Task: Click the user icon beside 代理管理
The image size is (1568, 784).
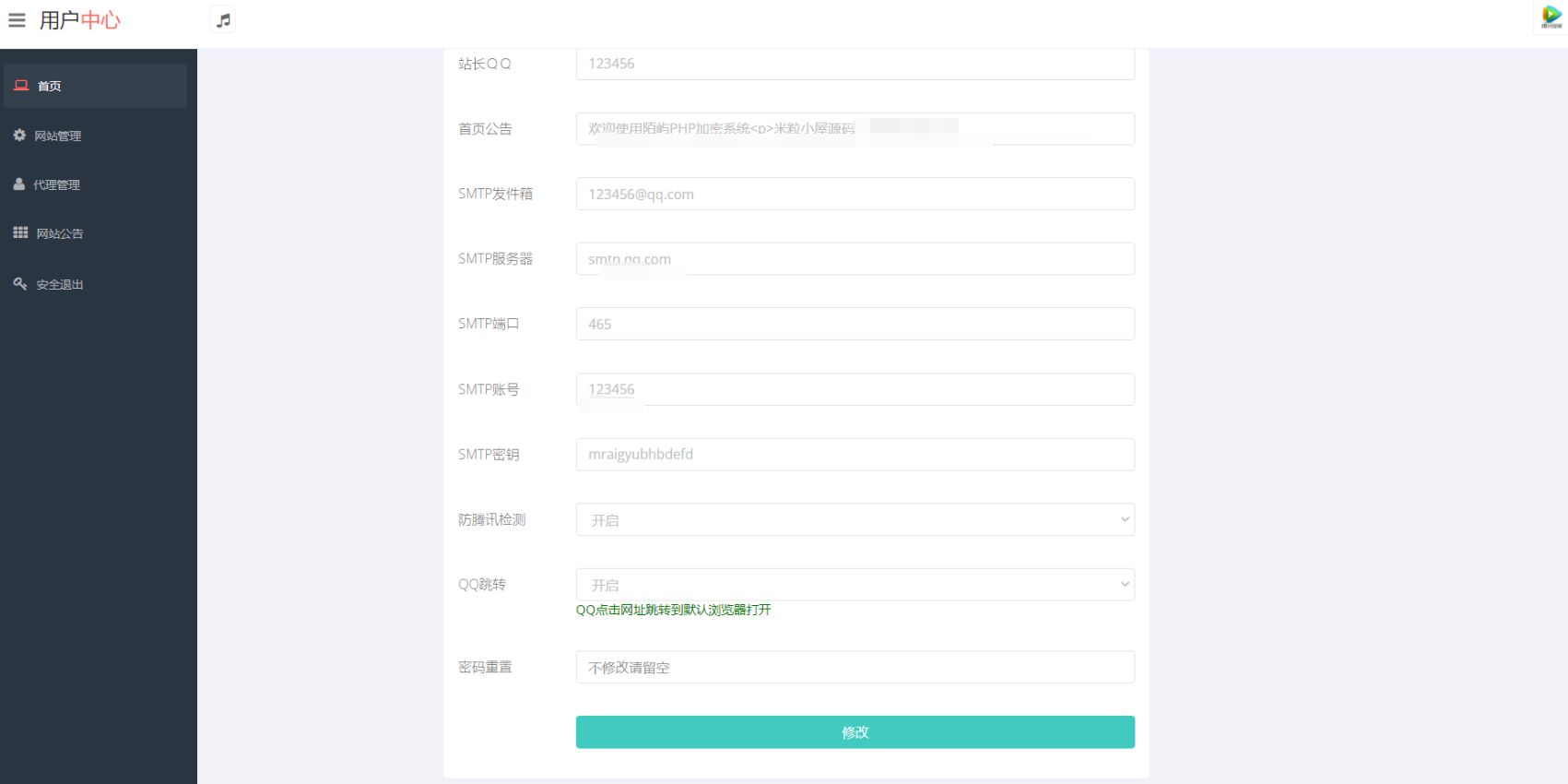Action: 19,184
